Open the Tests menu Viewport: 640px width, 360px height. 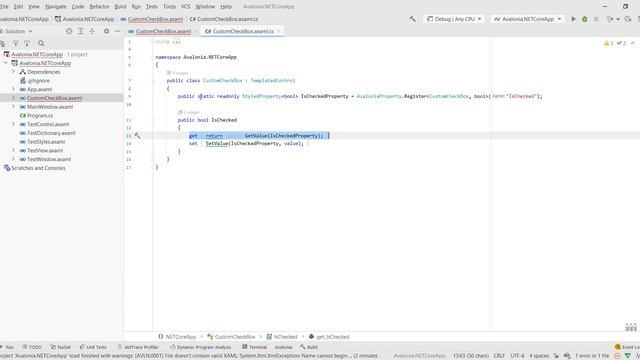[x=152, y=7]
